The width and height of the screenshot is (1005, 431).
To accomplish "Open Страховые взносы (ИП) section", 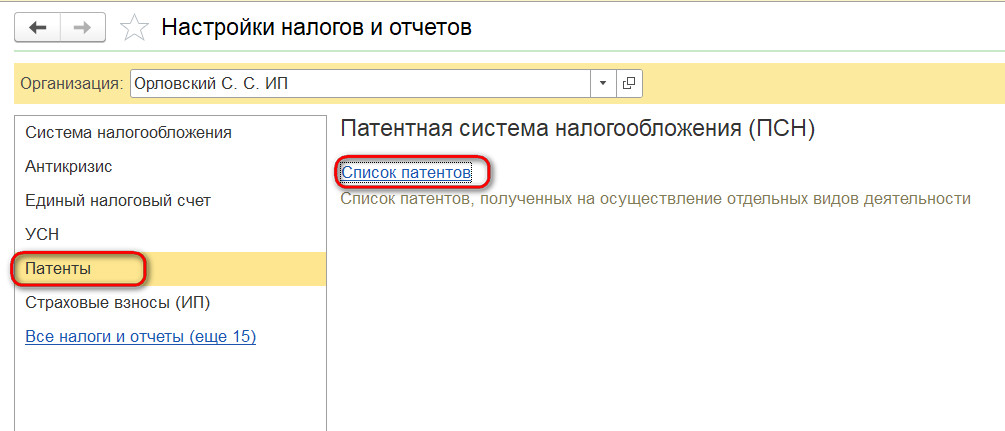I will 170,303.
